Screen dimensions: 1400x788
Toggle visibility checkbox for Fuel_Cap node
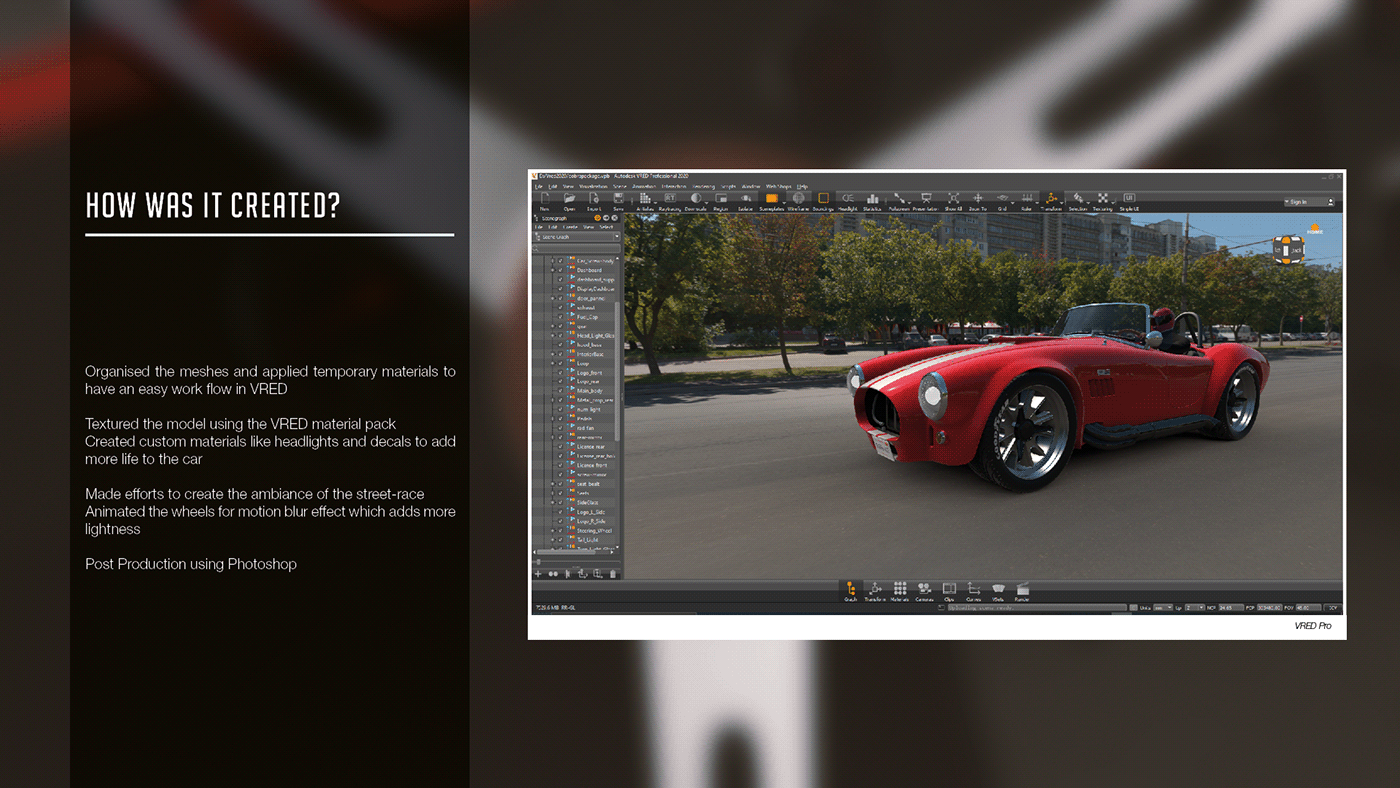coord(560,317)
